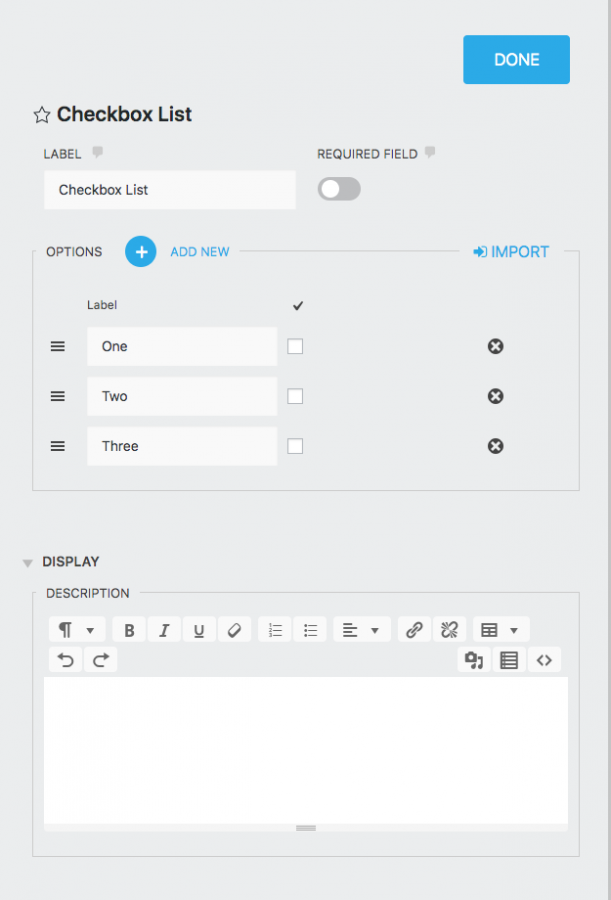Click inside the description text area
Viewport: 611px width, 900px height.
pos(306,750)
